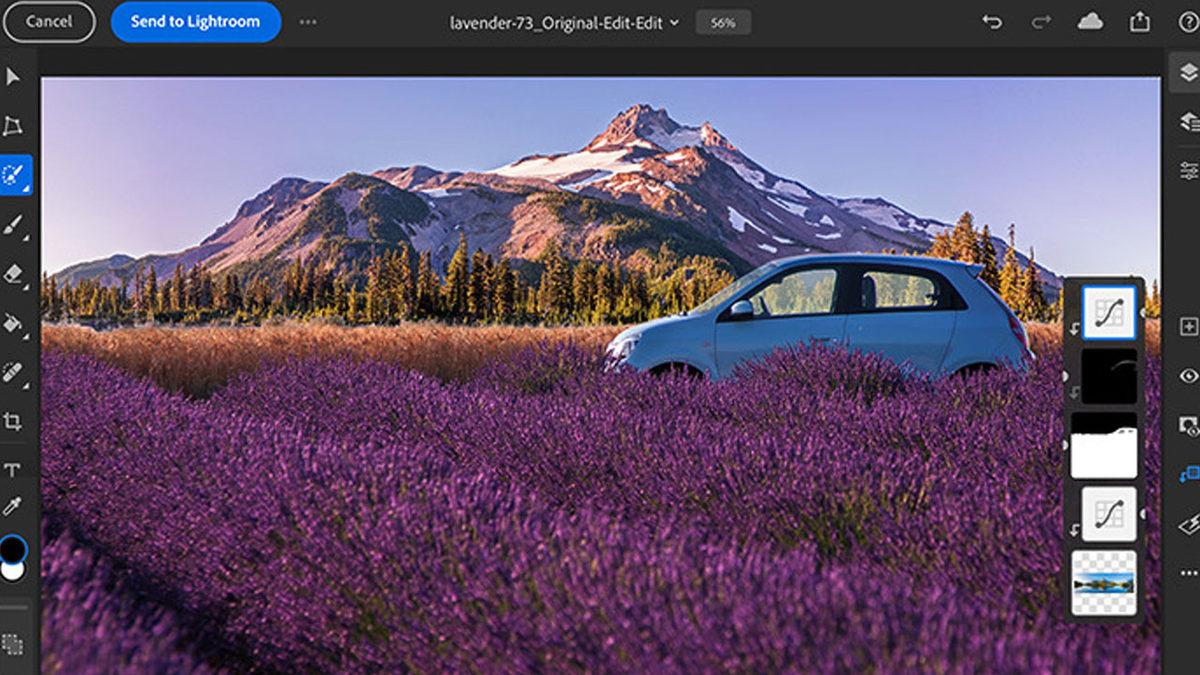Image resolution: width=1200 pixels, height=675 pixels.
Task: Open the 56% zoom level control
Action: [722, 21]
